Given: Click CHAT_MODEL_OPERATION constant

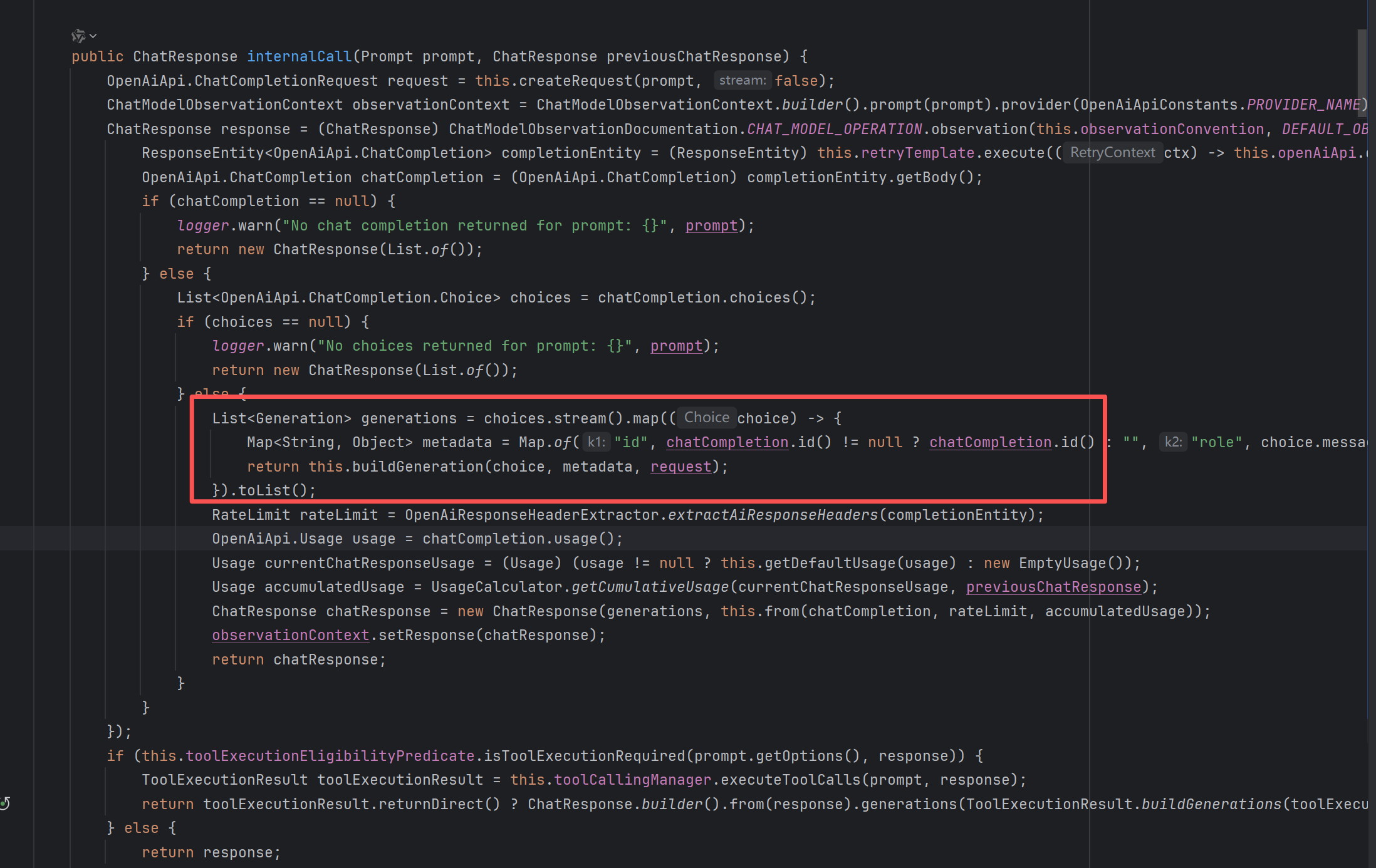Looking at the screenshot, I should 834,129.
